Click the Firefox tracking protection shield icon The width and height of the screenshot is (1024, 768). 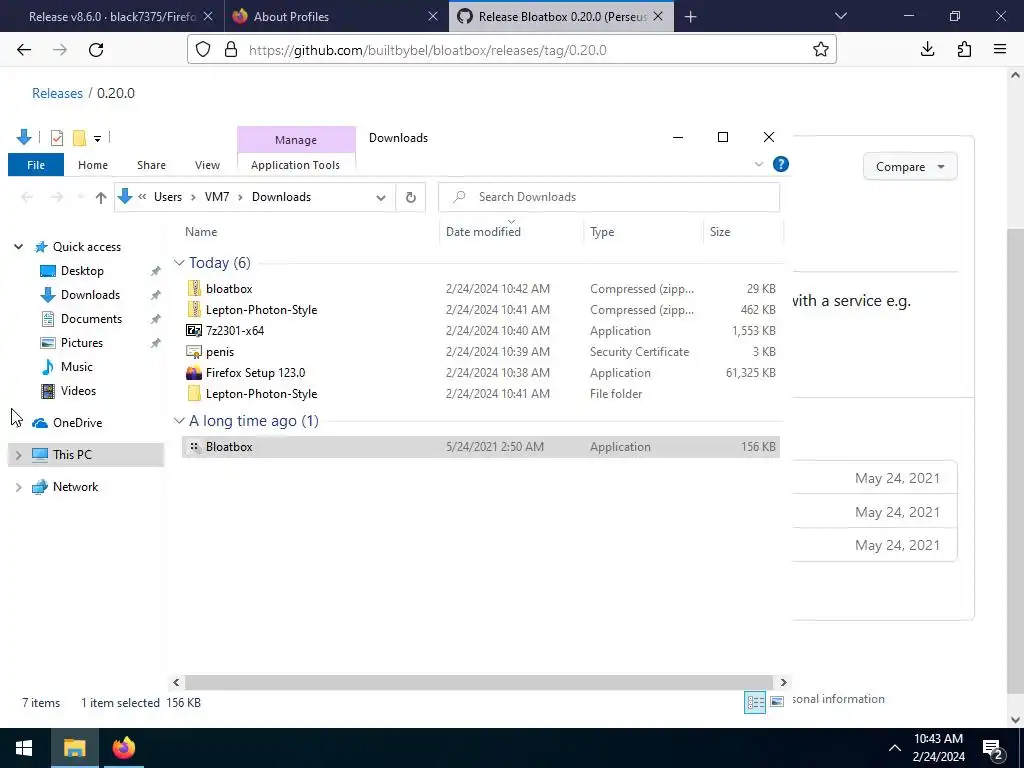(203, 50)
